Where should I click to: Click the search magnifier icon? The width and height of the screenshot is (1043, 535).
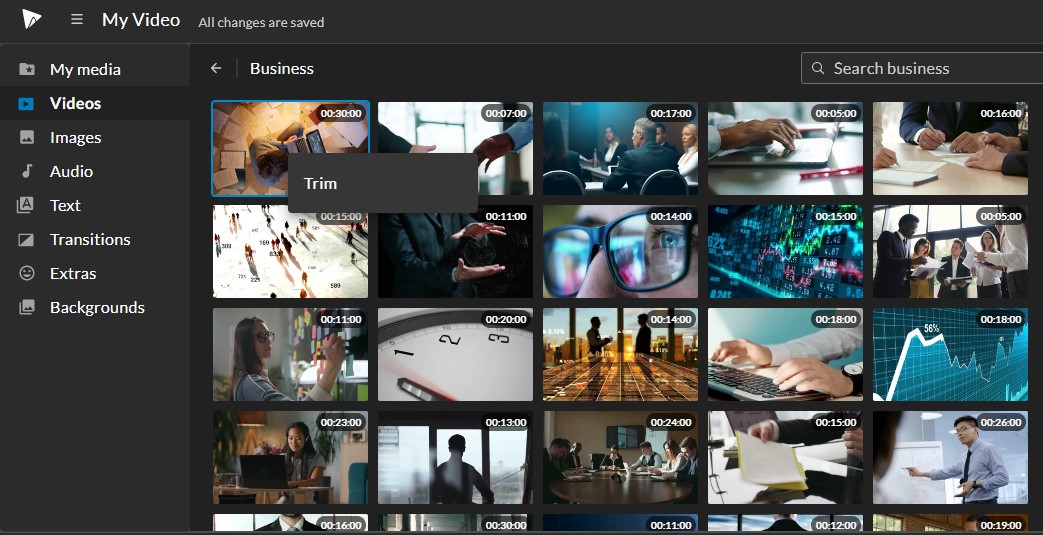point(818,68)
